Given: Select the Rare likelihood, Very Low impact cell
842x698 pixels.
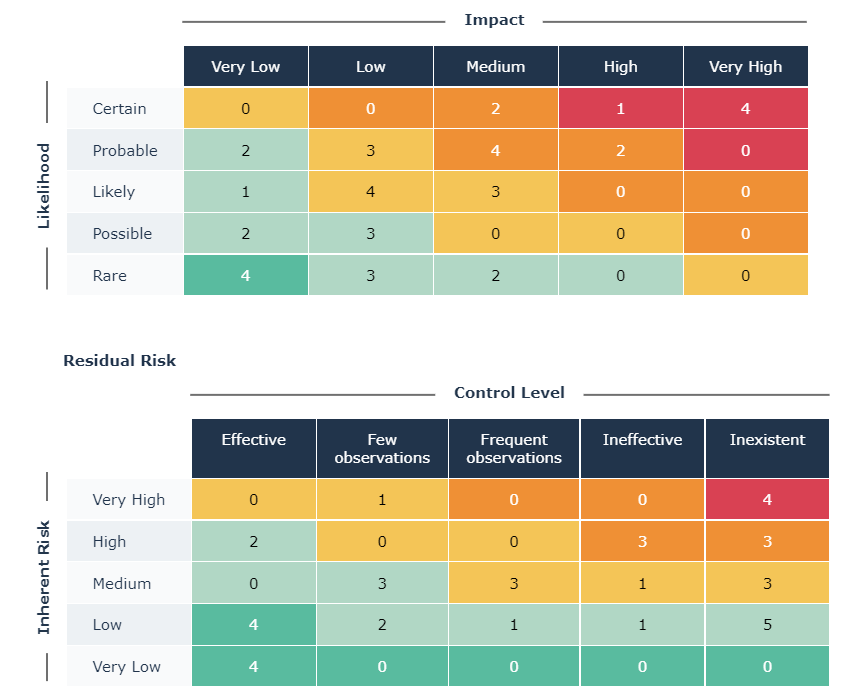Looking at the screenshot, I should pyautogui.click(x=246, y=275).
